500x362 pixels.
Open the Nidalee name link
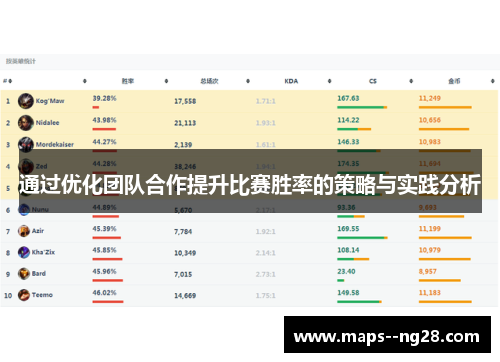(x=47, y=123)
